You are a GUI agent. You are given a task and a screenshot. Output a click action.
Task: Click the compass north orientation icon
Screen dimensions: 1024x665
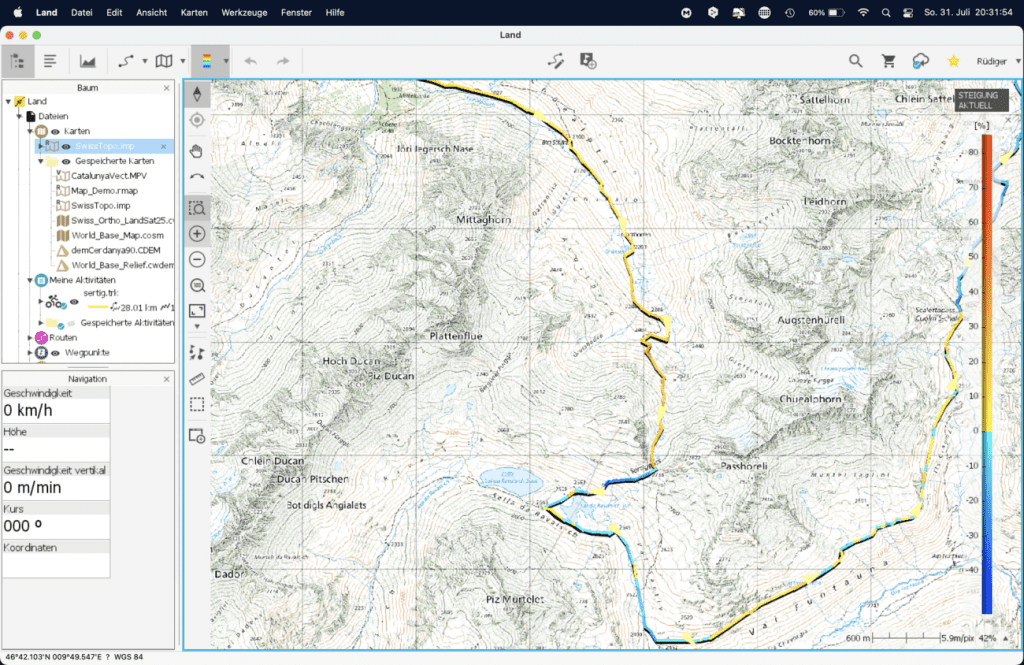[197, 94]
